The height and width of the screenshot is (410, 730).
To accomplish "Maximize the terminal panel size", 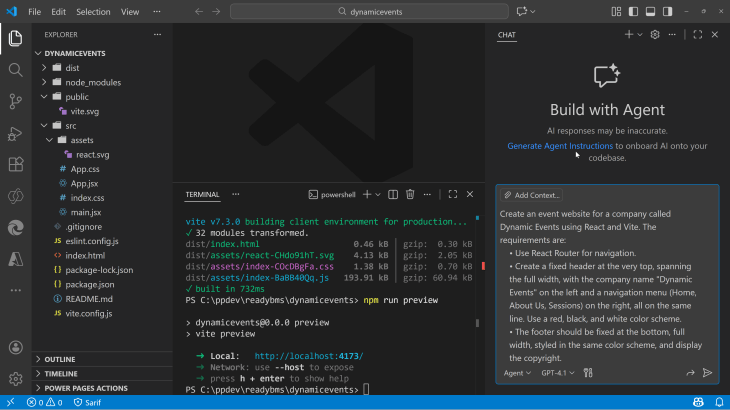I will [453, 195].
